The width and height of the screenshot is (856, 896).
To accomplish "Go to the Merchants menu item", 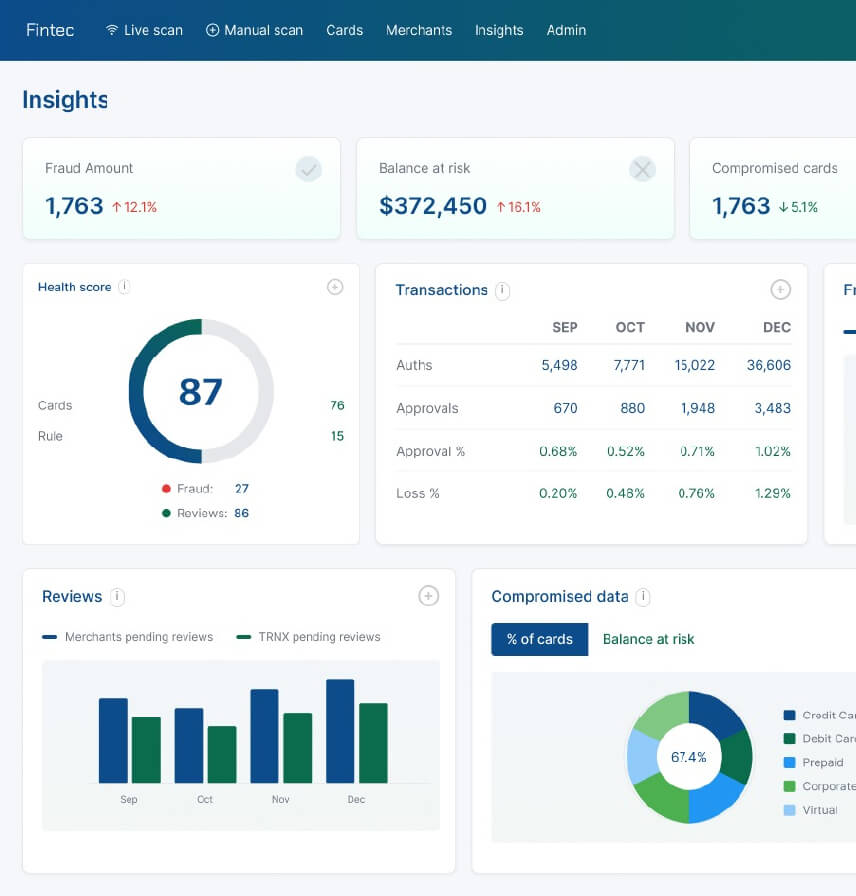I will [x=419, y=30].
